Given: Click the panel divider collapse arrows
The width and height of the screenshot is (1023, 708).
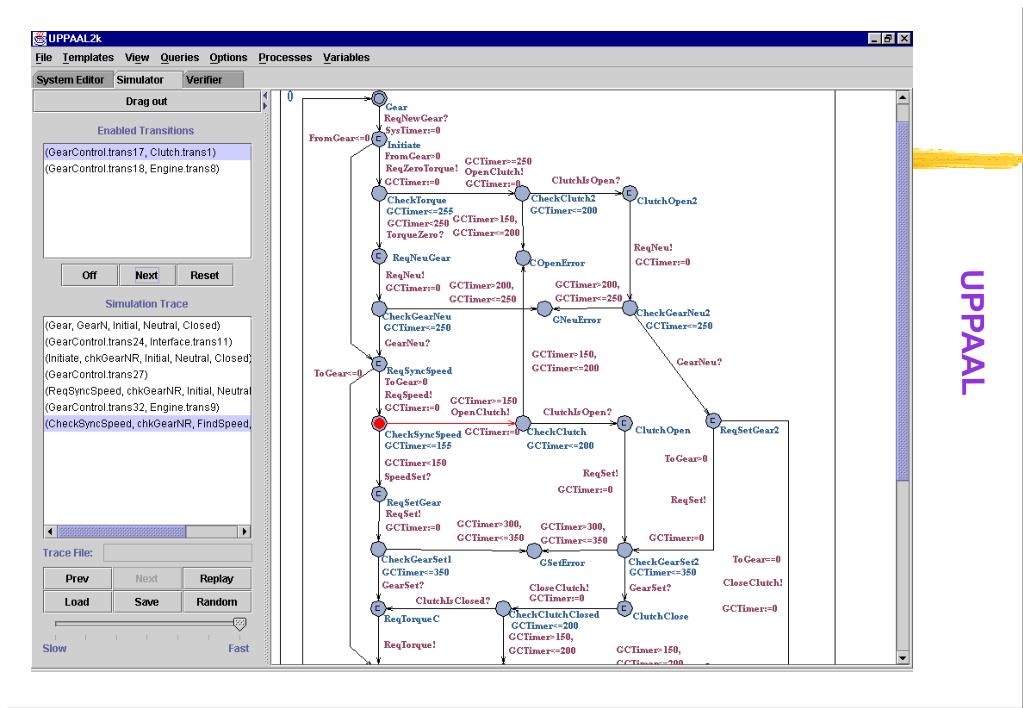Looking at the screenshot, I should (x=265, y=100).
